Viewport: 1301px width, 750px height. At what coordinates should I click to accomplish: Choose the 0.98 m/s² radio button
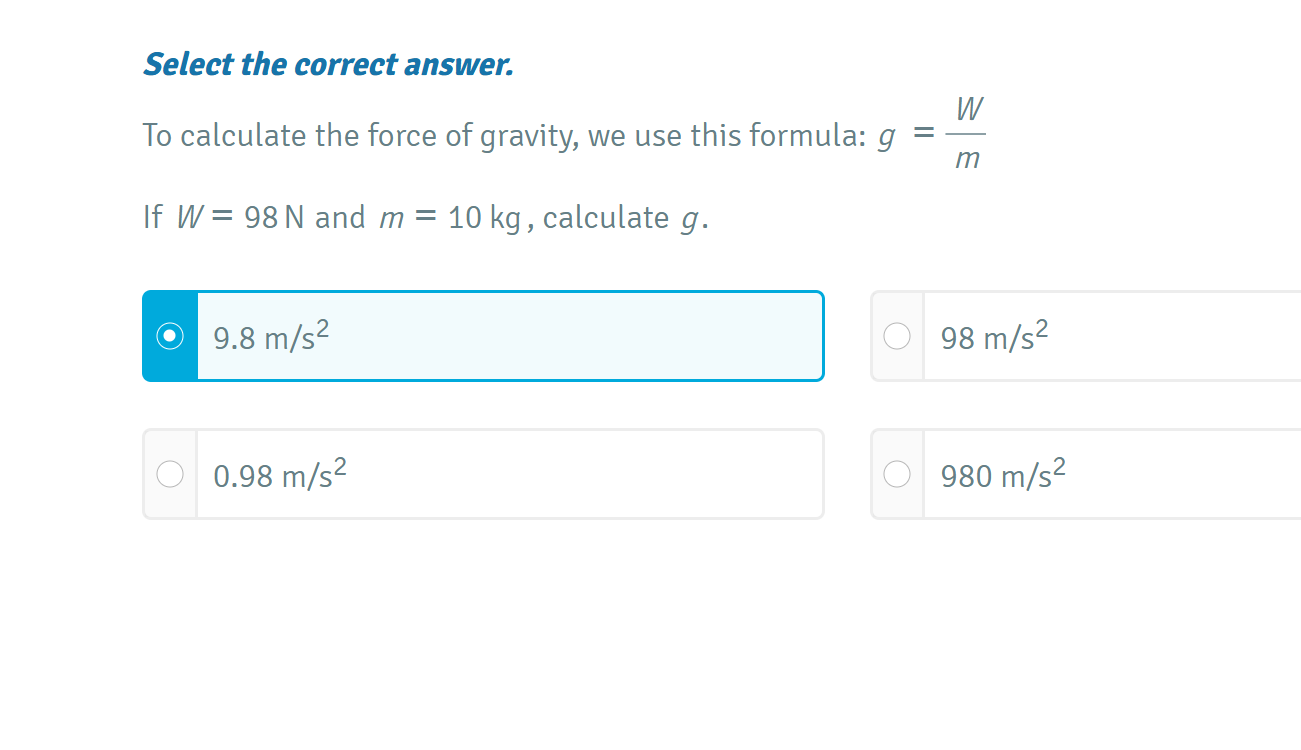pyautogui.click(x=170, y=474)
